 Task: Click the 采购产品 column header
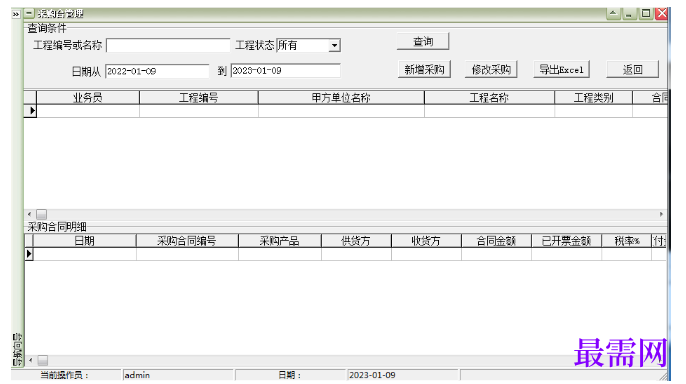[x=280, y=241]
